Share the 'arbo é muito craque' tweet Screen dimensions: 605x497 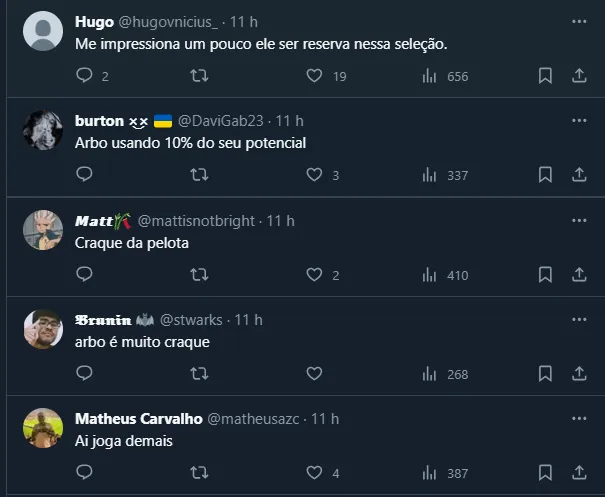click(579, 373)
